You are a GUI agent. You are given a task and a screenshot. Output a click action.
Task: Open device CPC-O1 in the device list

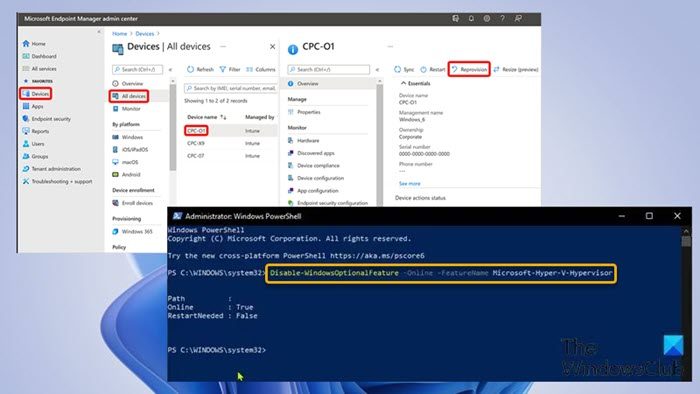pos(196,131)
